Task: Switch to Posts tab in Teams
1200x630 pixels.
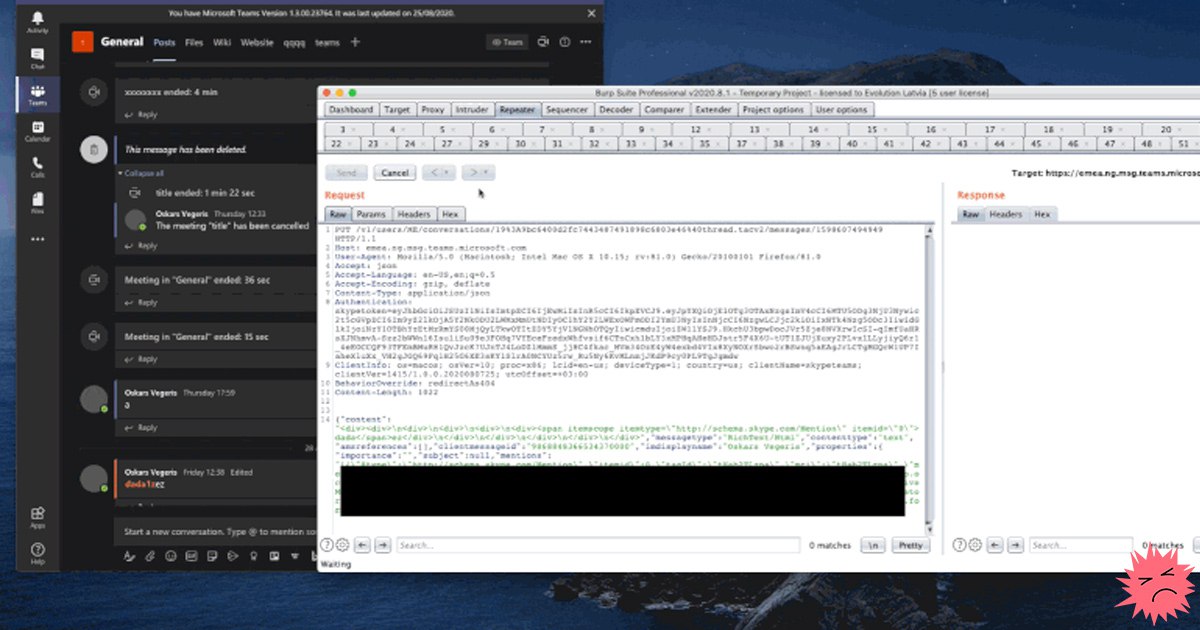Action: click(x=165, y=43)
